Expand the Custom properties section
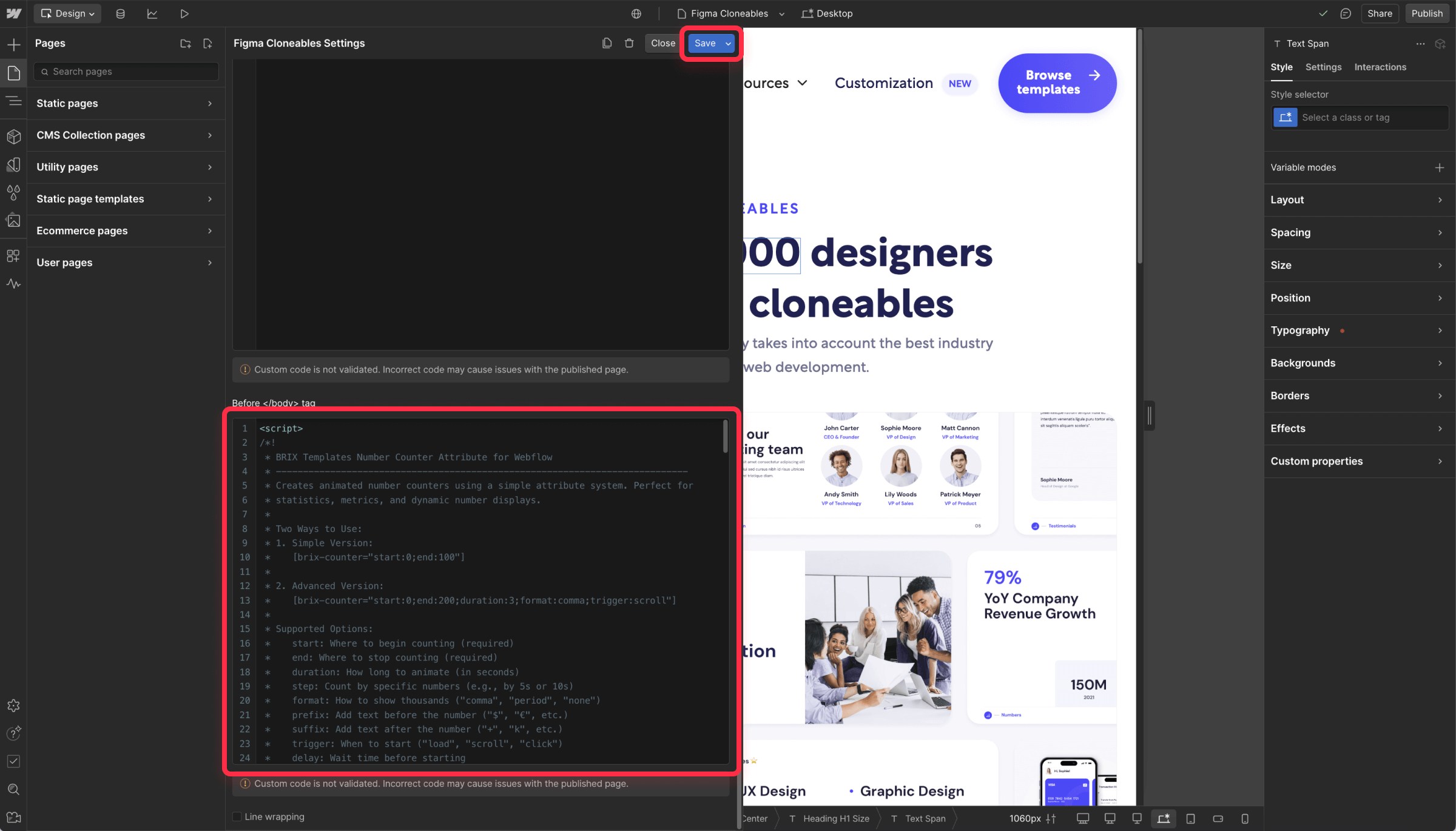The image size is (1456, 831). click(1360, 461)
